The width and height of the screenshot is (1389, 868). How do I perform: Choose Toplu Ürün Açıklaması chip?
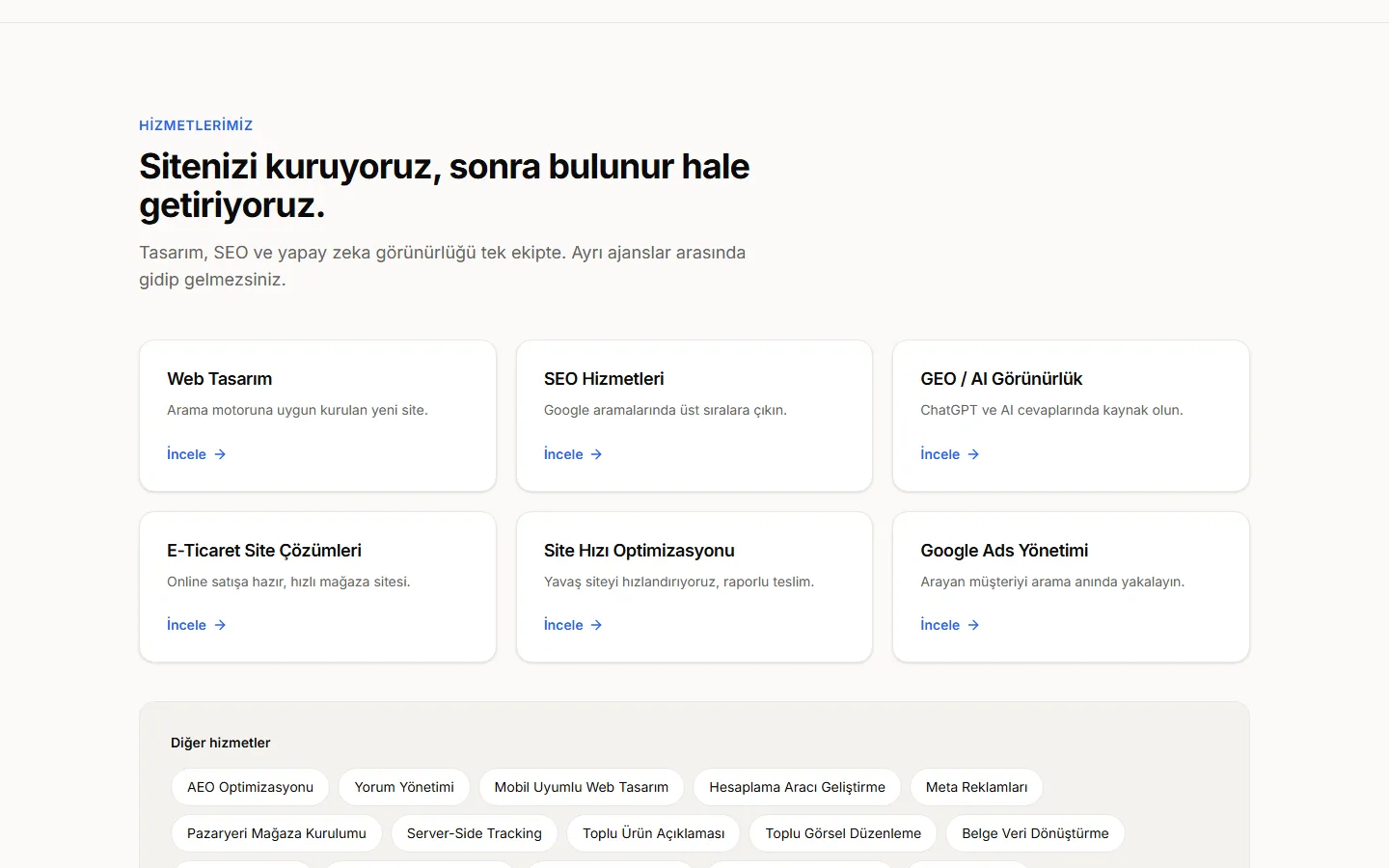[653, 833]
